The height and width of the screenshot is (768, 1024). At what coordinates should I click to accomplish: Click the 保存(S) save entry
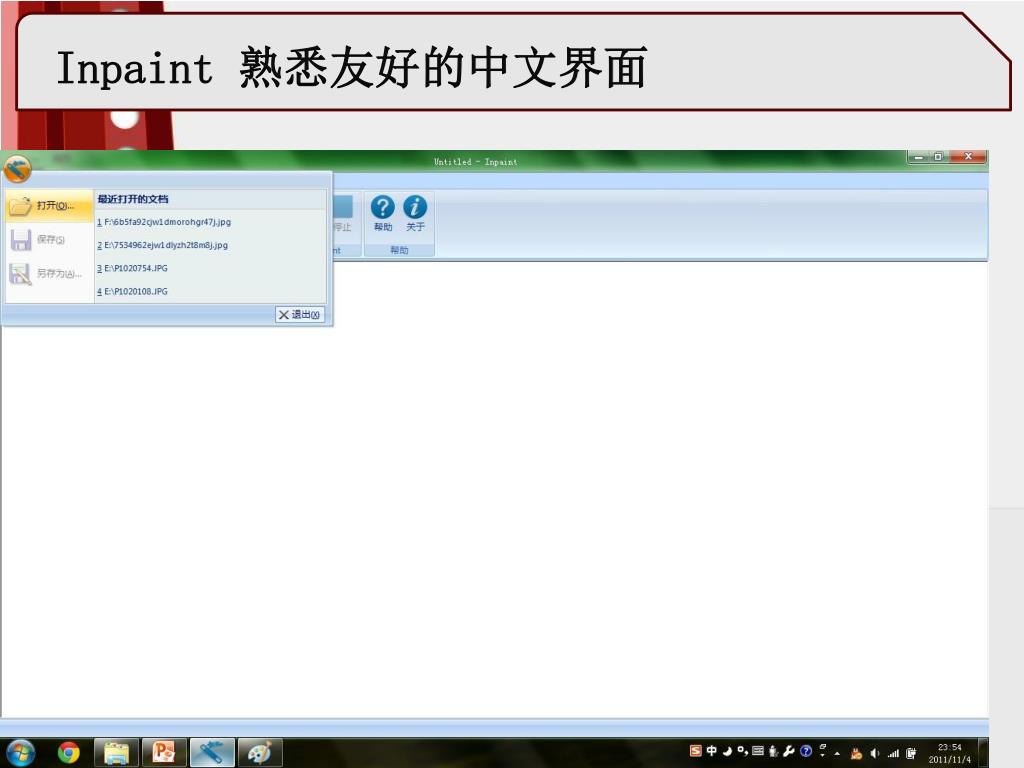pyautogui.click(x=50, y=240)
